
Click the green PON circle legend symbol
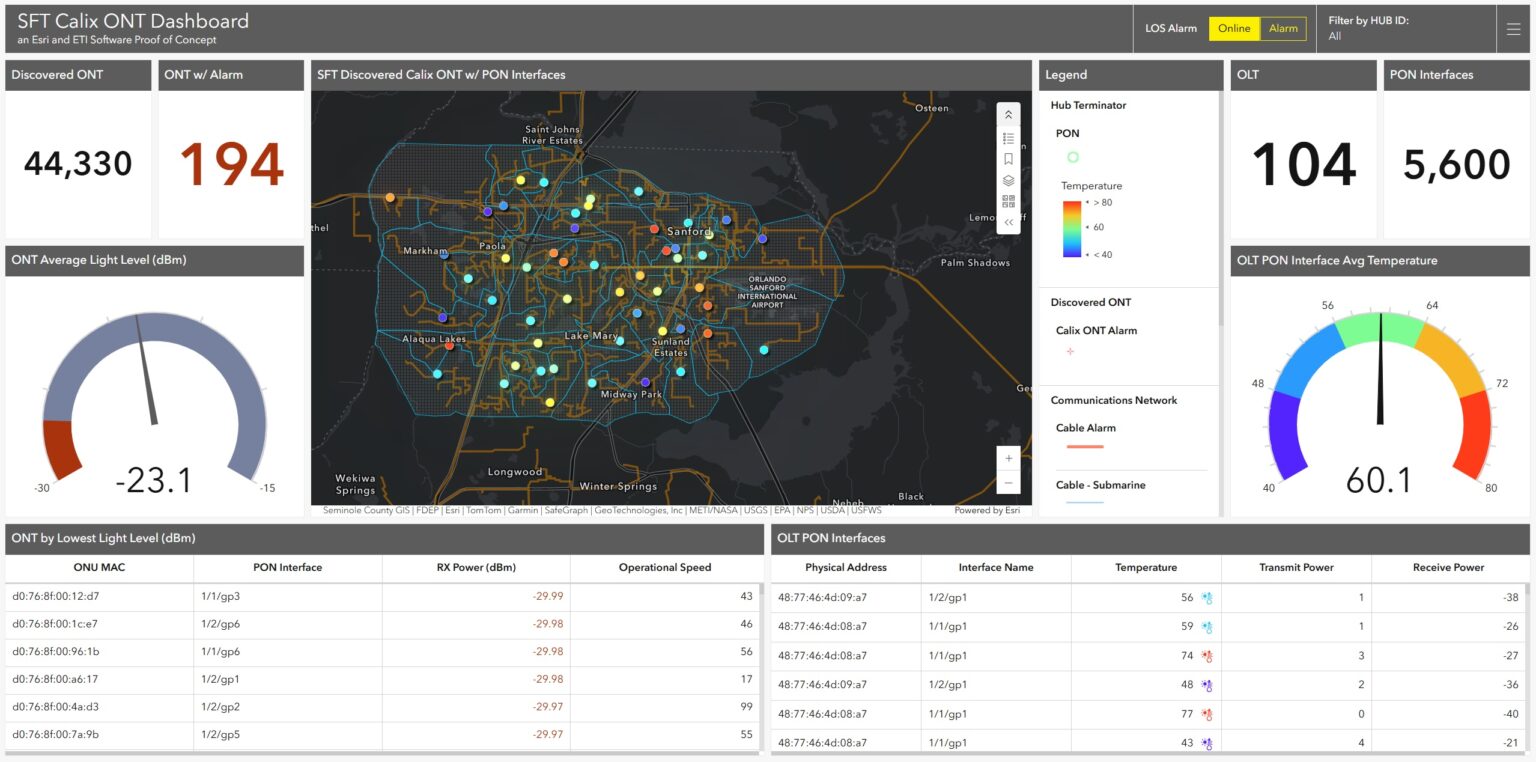pos(1073,157)
